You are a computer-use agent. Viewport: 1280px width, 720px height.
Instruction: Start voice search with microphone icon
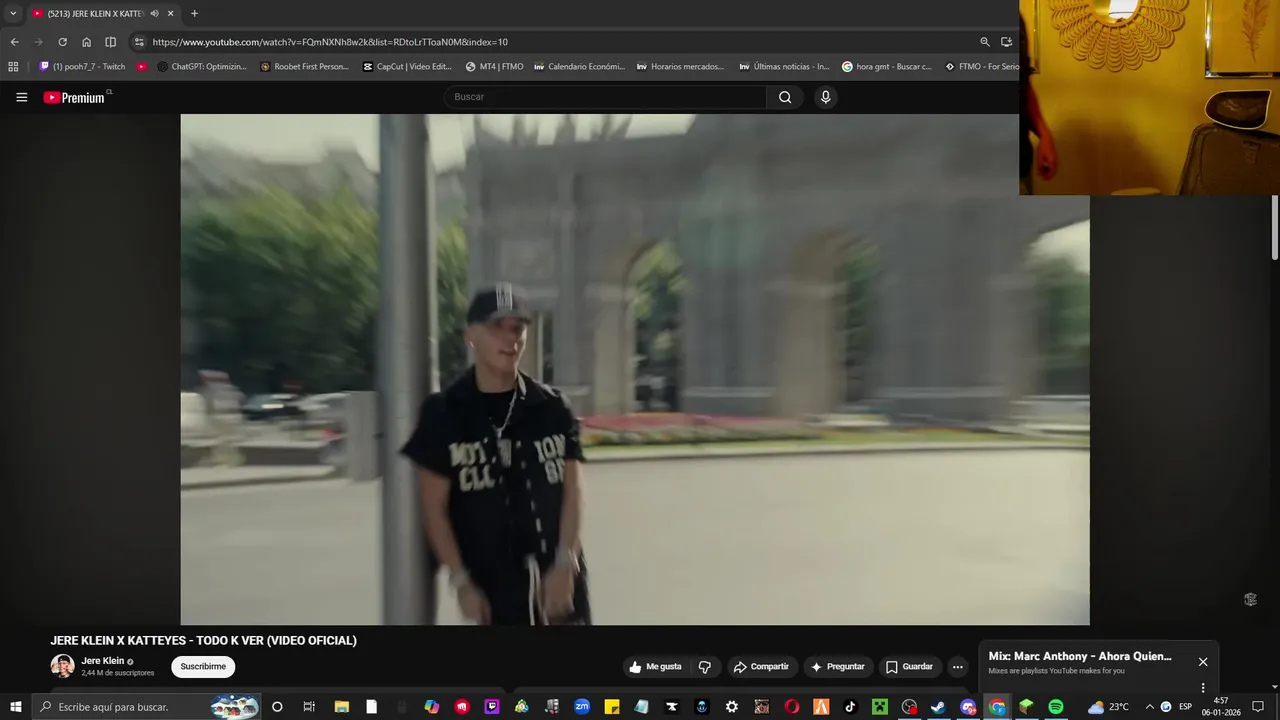coord(825,97)
